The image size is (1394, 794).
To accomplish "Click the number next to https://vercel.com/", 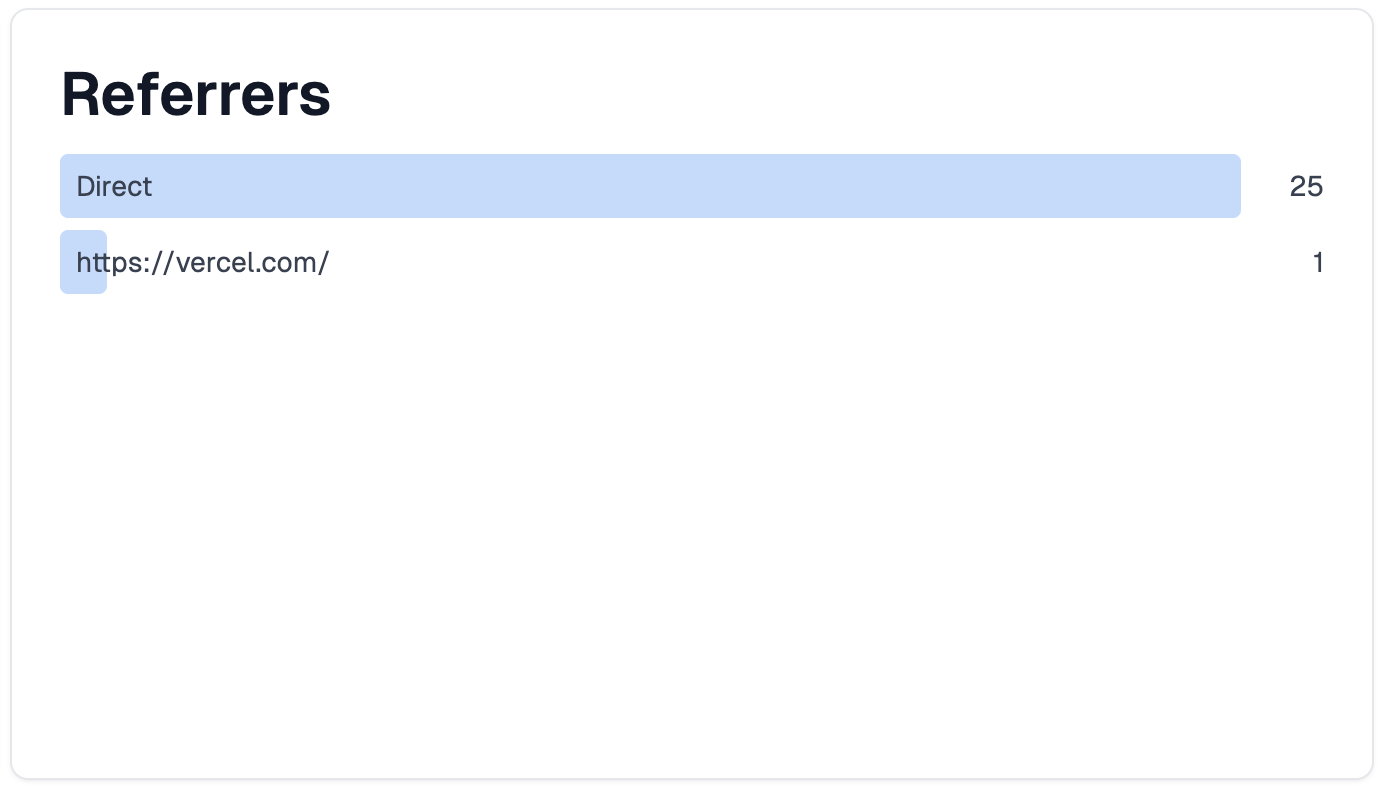I will pyautogui.click(x=1318, y=262).
